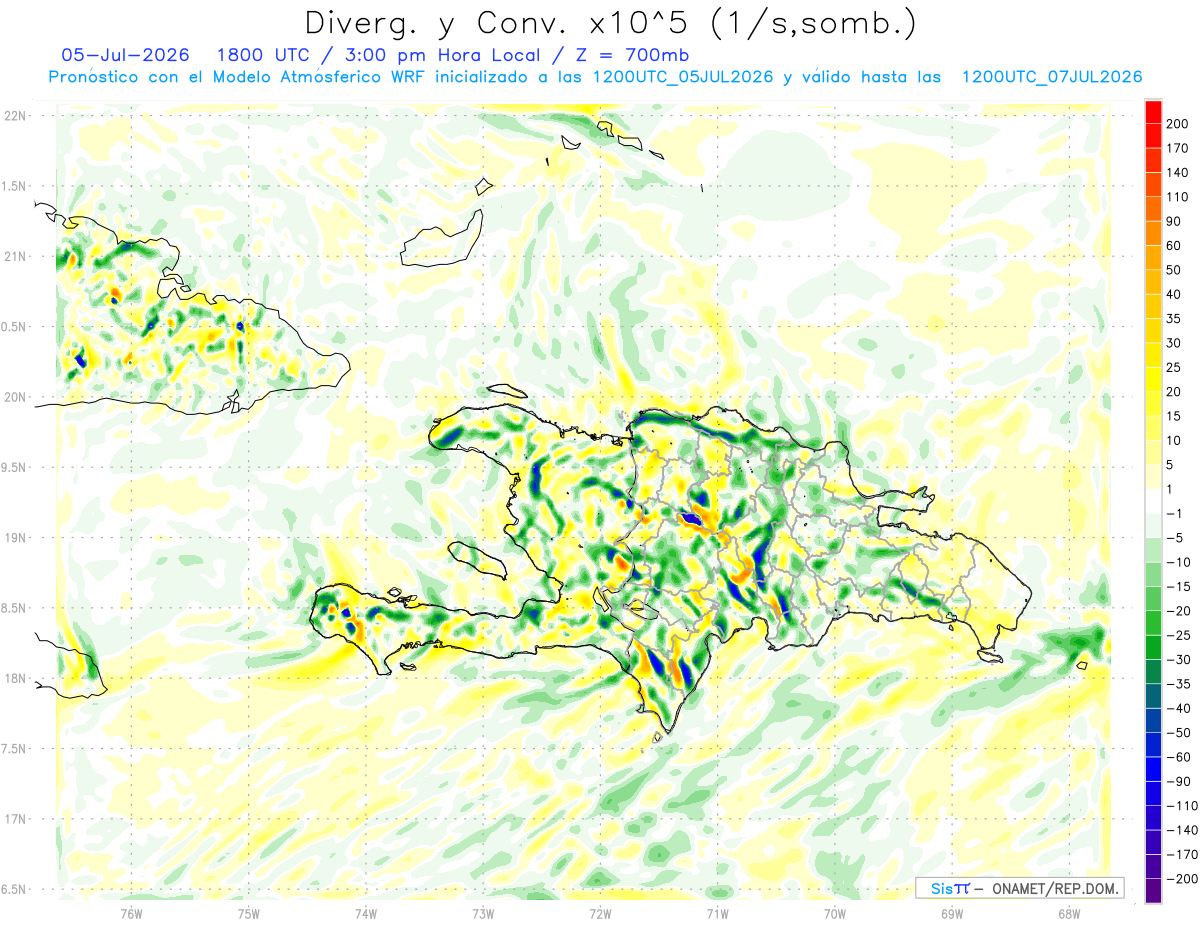Click the '18N' latitude label
This screenshot has height=927, width=1200.
(15, 679)
